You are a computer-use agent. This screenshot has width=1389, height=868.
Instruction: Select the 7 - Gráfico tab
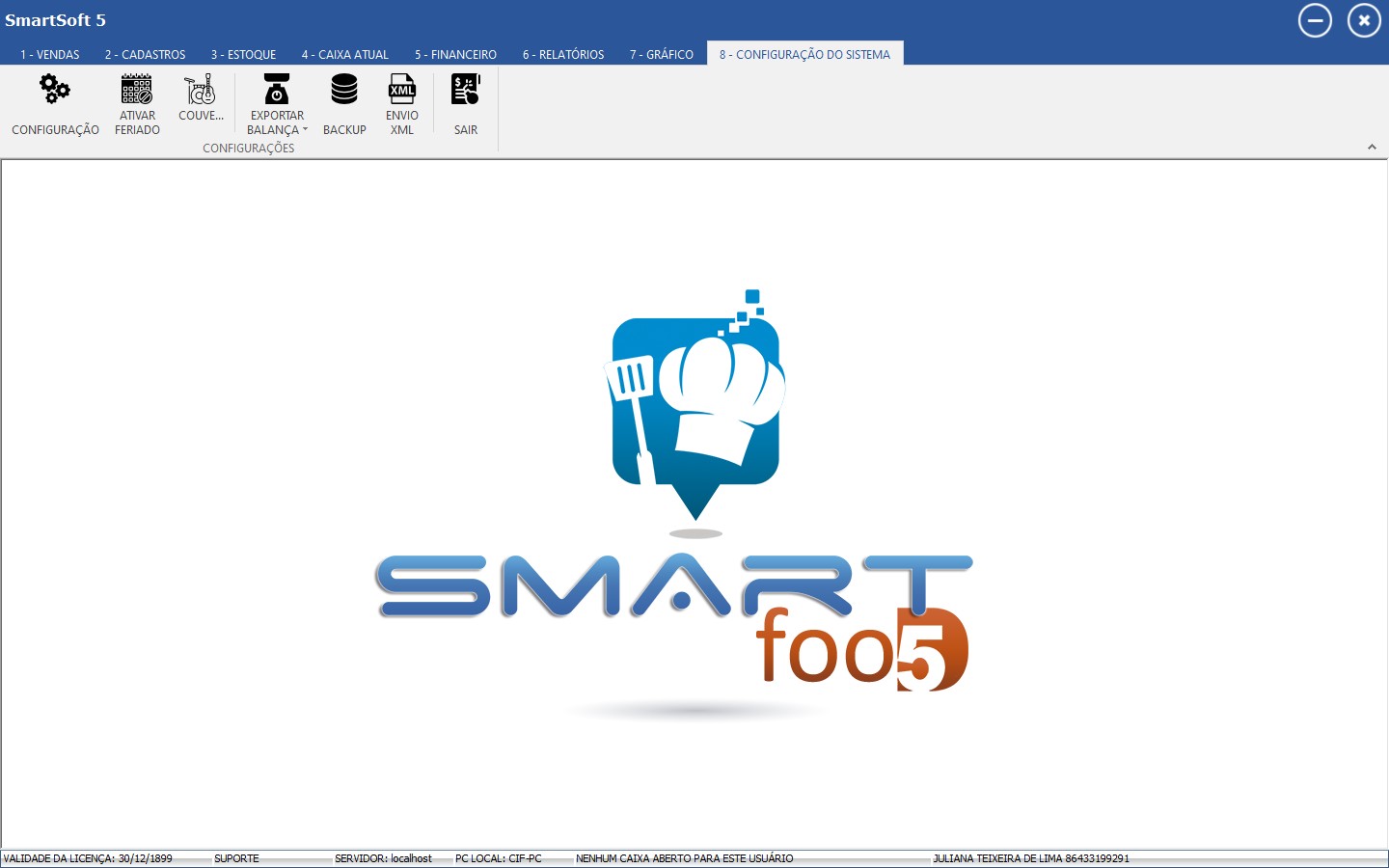(x=662, y=55)
